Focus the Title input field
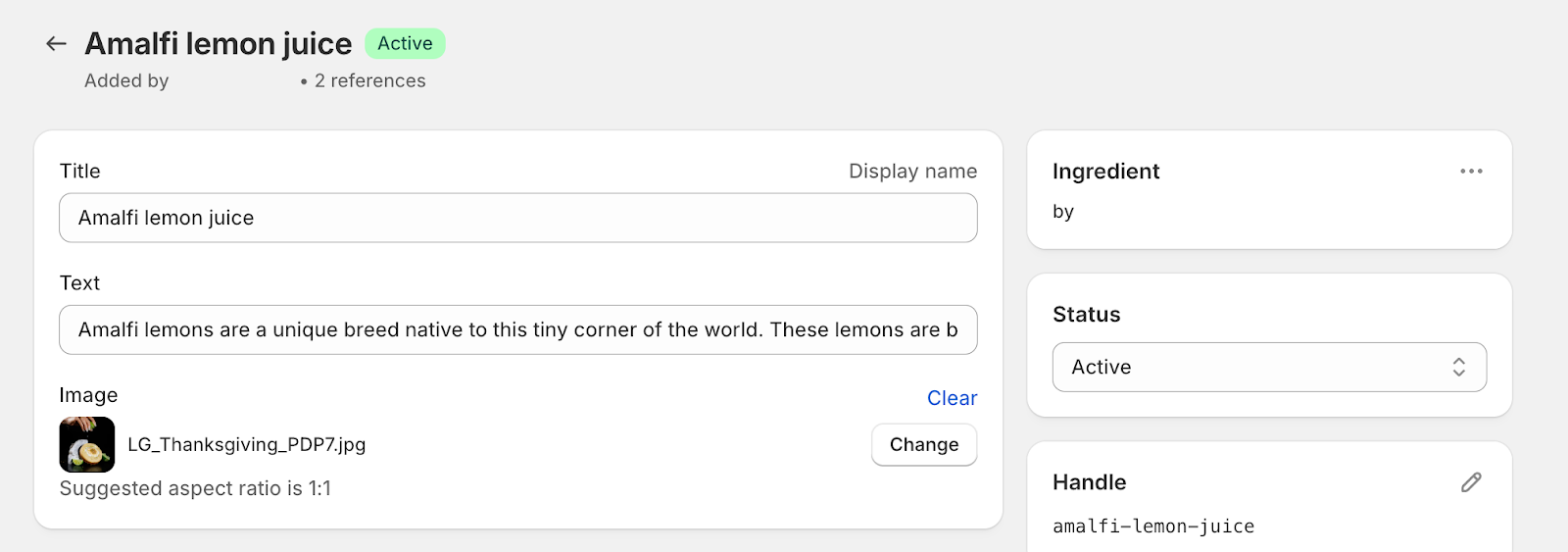Viewport: 1568px width, 552px height. (518, 218)
